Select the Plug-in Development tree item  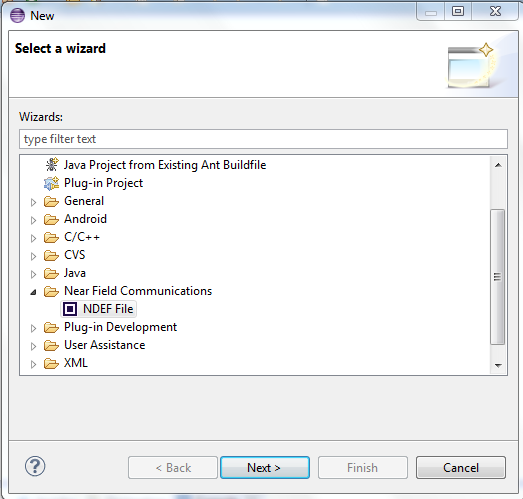[120, 327]
